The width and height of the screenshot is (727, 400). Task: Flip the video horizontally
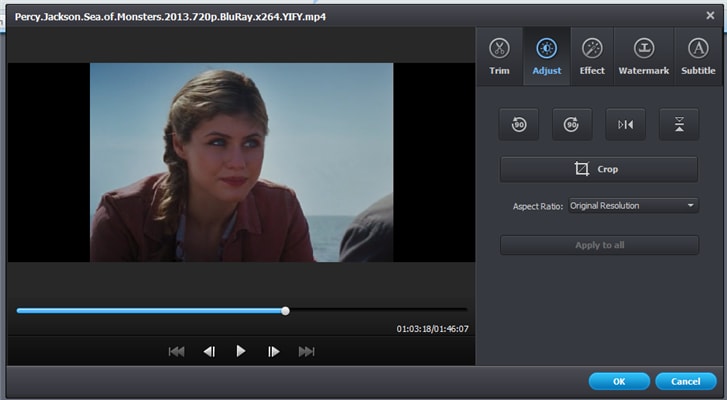625,124
